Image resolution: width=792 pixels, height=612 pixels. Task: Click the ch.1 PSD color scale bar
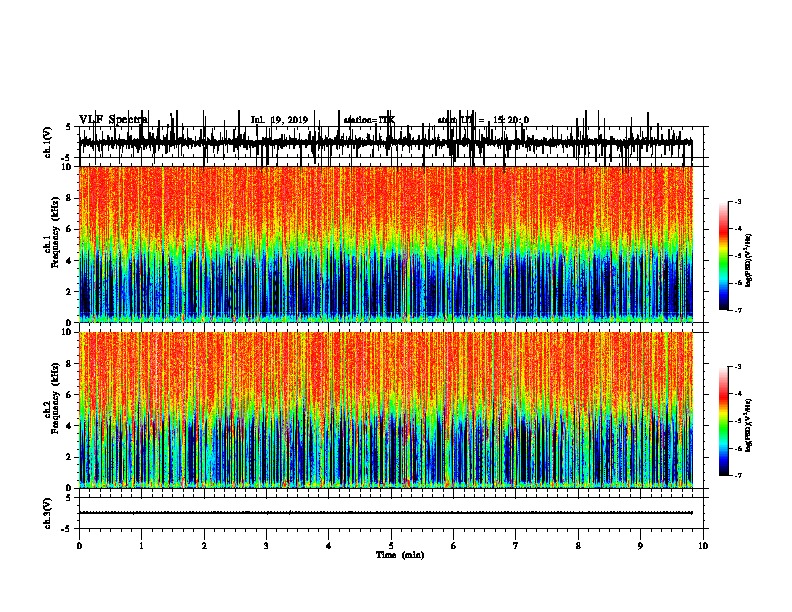(723, 256)
